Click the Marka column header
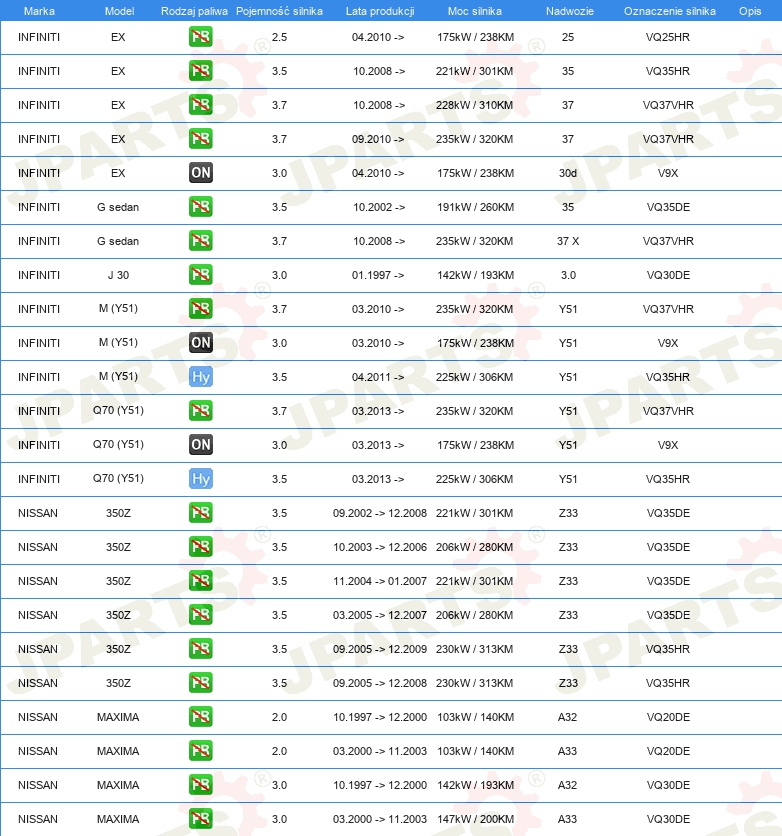The image size is (782, 836). pos(39,11)
